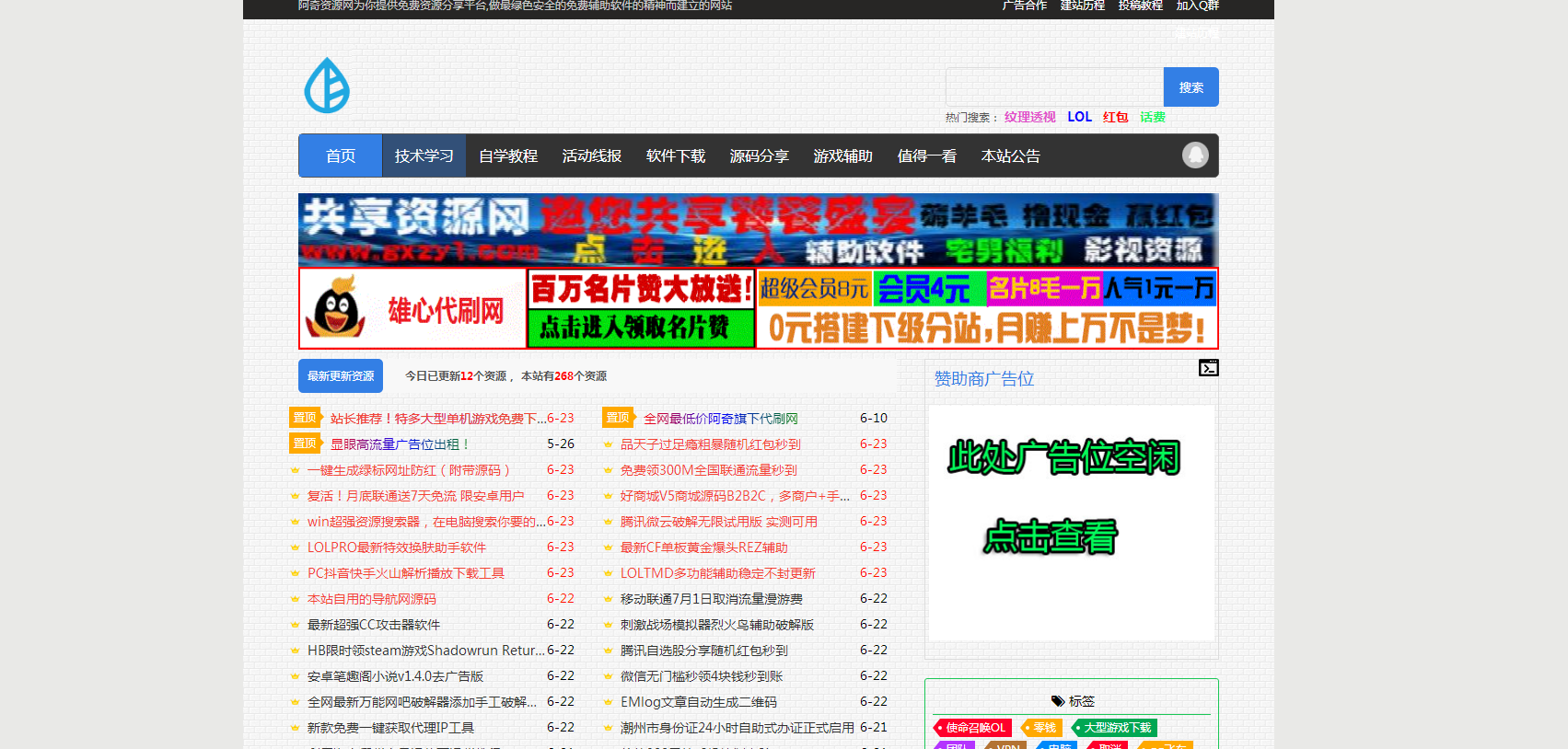
Task: Open the 共享资源网 banner ad
Action: point(759,230)
